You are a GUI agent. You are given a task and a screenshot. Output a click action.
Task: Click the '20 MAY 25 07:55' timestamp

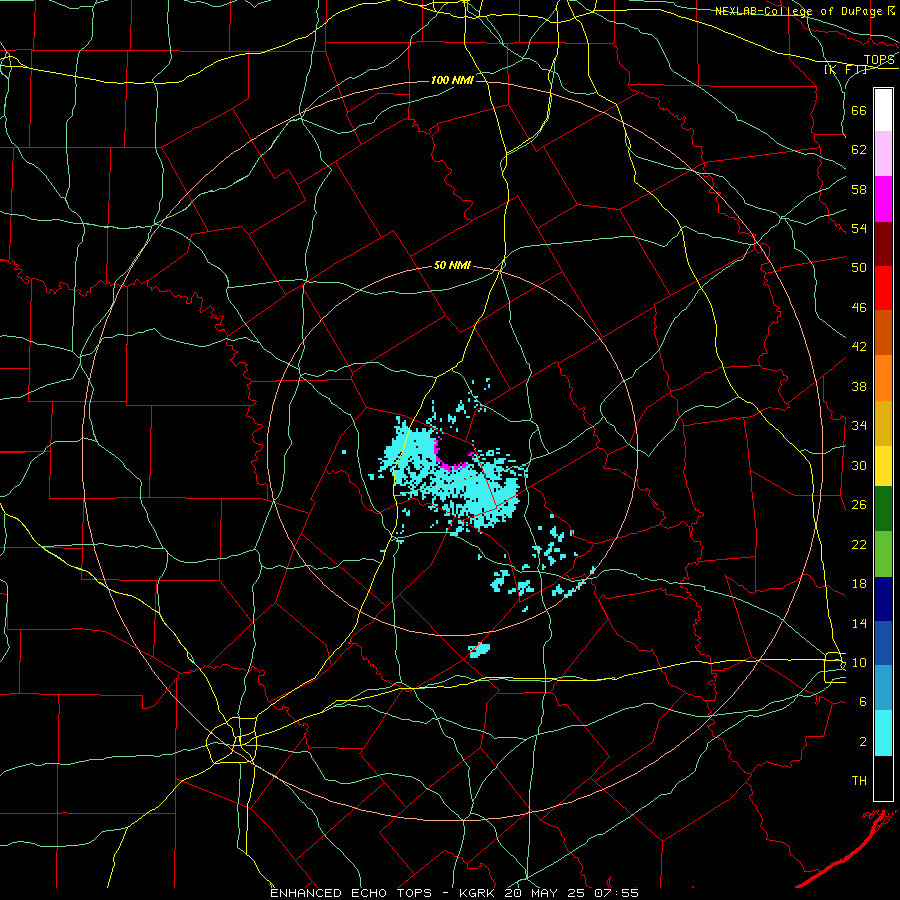(571, 893)
